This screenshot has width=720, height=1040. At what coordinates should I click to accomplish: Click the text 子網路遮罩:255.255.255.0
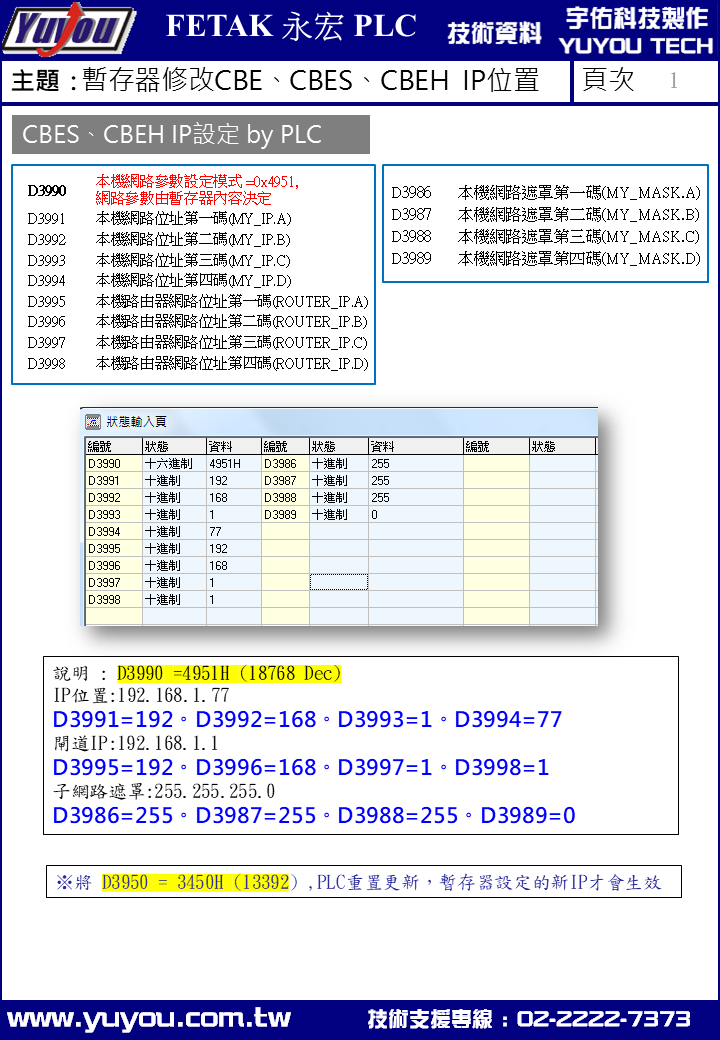(164, 791)
